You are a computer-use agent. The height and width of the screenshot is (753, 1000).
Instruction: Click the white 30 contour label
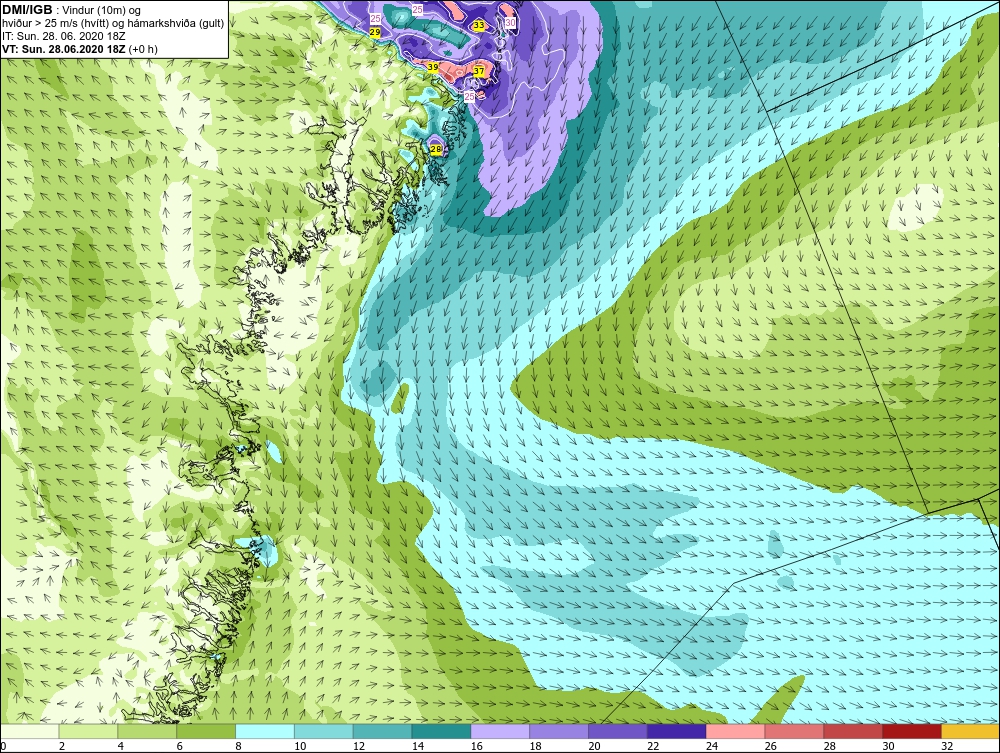click(x=510, y=22)
